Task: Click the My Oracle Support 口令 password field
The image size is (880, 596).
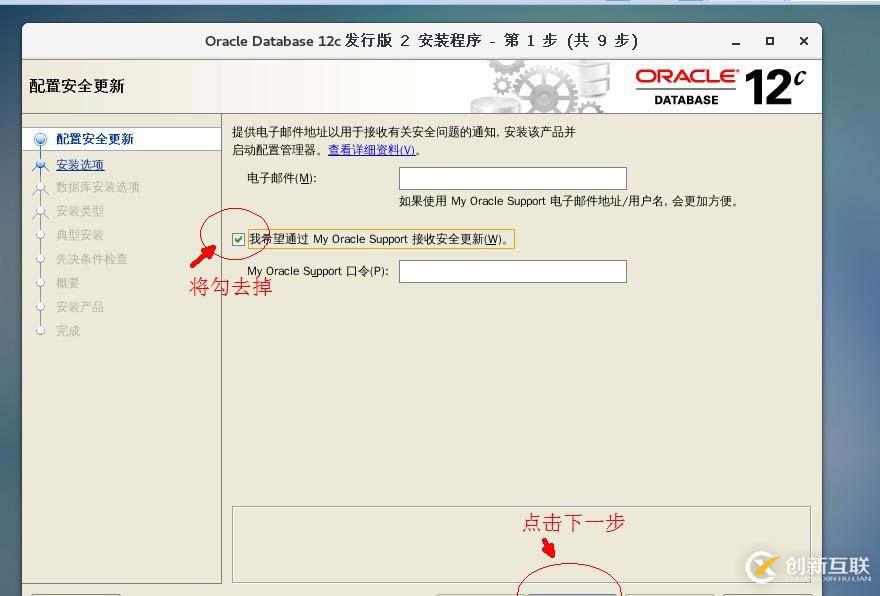Action: click(x=512, y=271)
